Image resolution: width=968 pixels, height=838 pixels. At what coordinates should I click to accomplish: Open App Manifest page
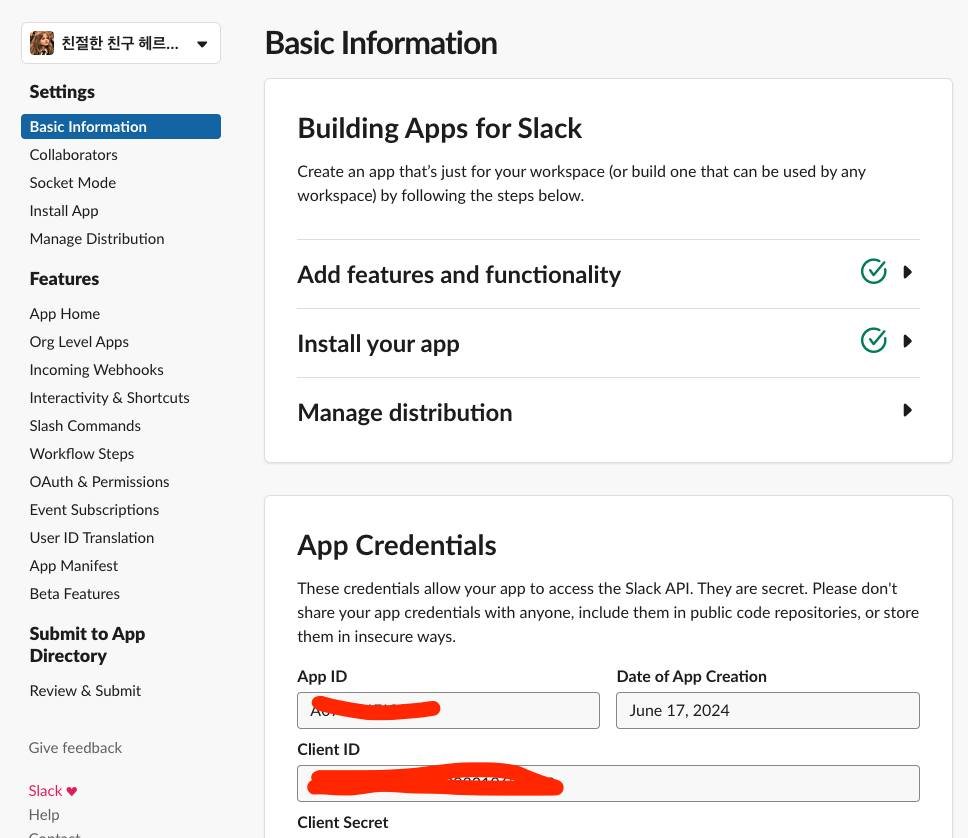73,566
